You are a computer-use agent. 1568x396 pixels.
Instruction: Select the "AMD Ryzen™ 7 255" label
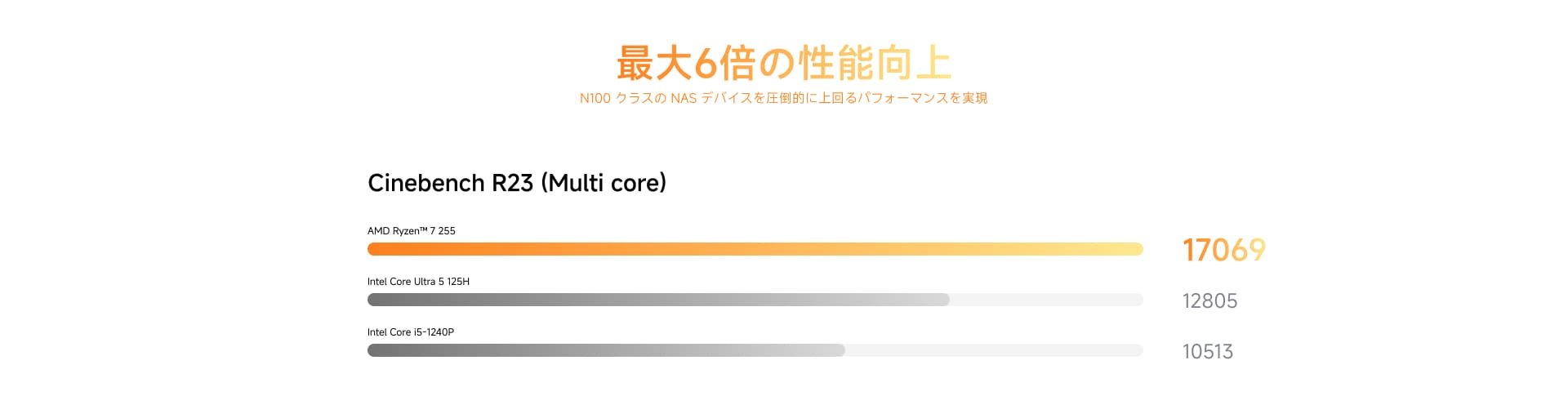point(411,231)
